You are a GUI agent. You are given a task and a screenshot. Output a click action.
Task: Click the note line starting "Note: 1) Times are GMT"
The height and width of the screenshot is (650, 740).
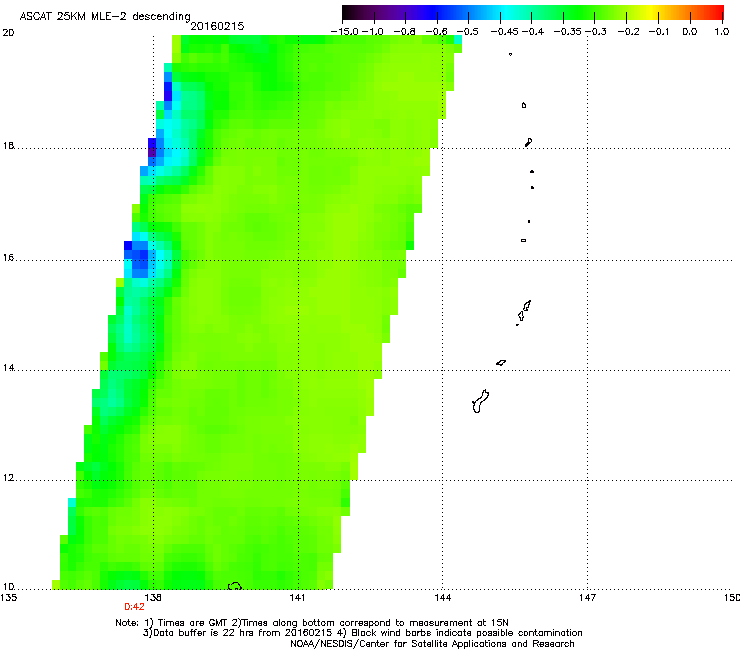click(x=312, y=623)
